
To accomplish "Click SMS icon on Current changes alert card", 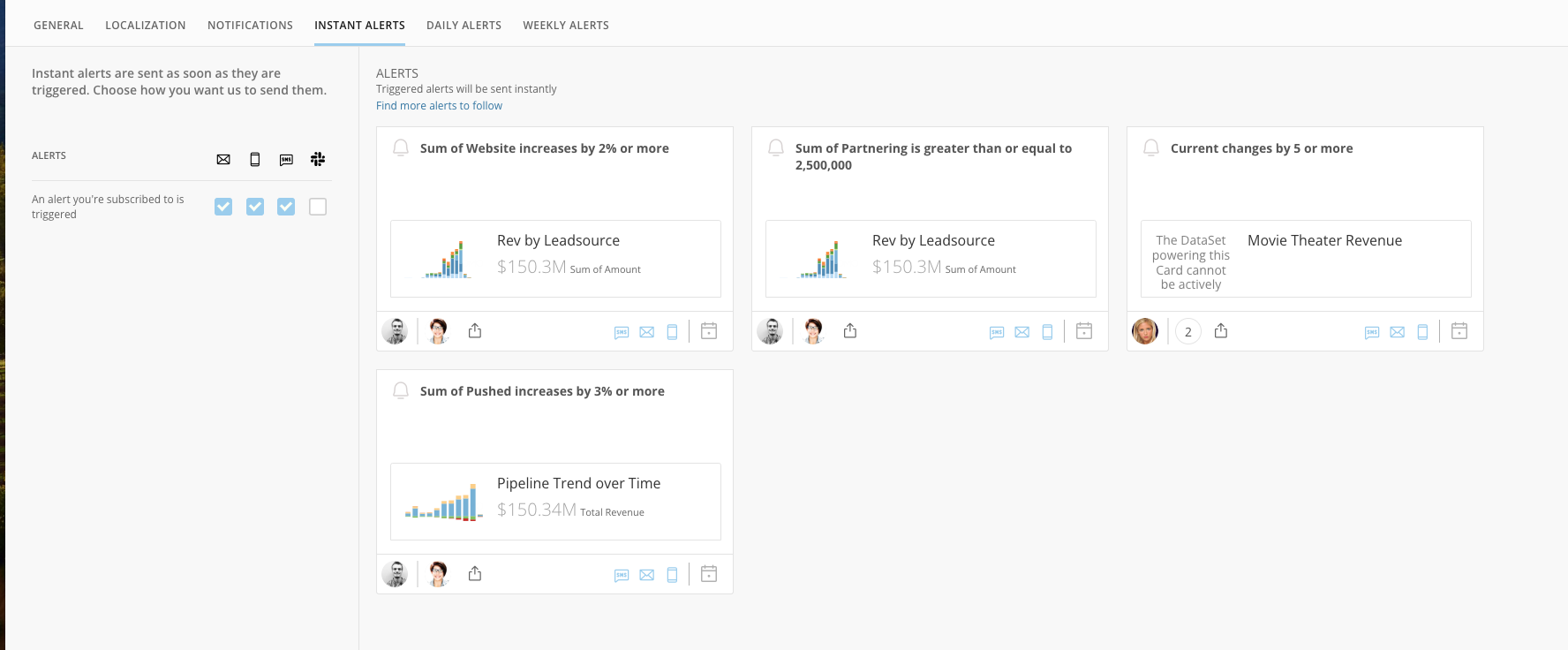I will [1372, 332].
